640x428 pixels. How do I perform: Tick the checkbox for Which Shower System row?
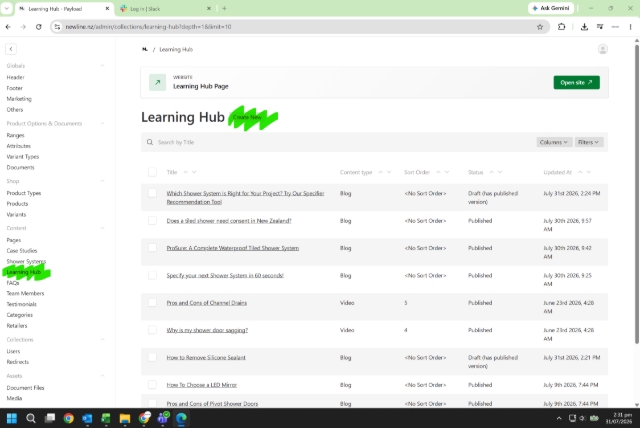click(152, 193)
